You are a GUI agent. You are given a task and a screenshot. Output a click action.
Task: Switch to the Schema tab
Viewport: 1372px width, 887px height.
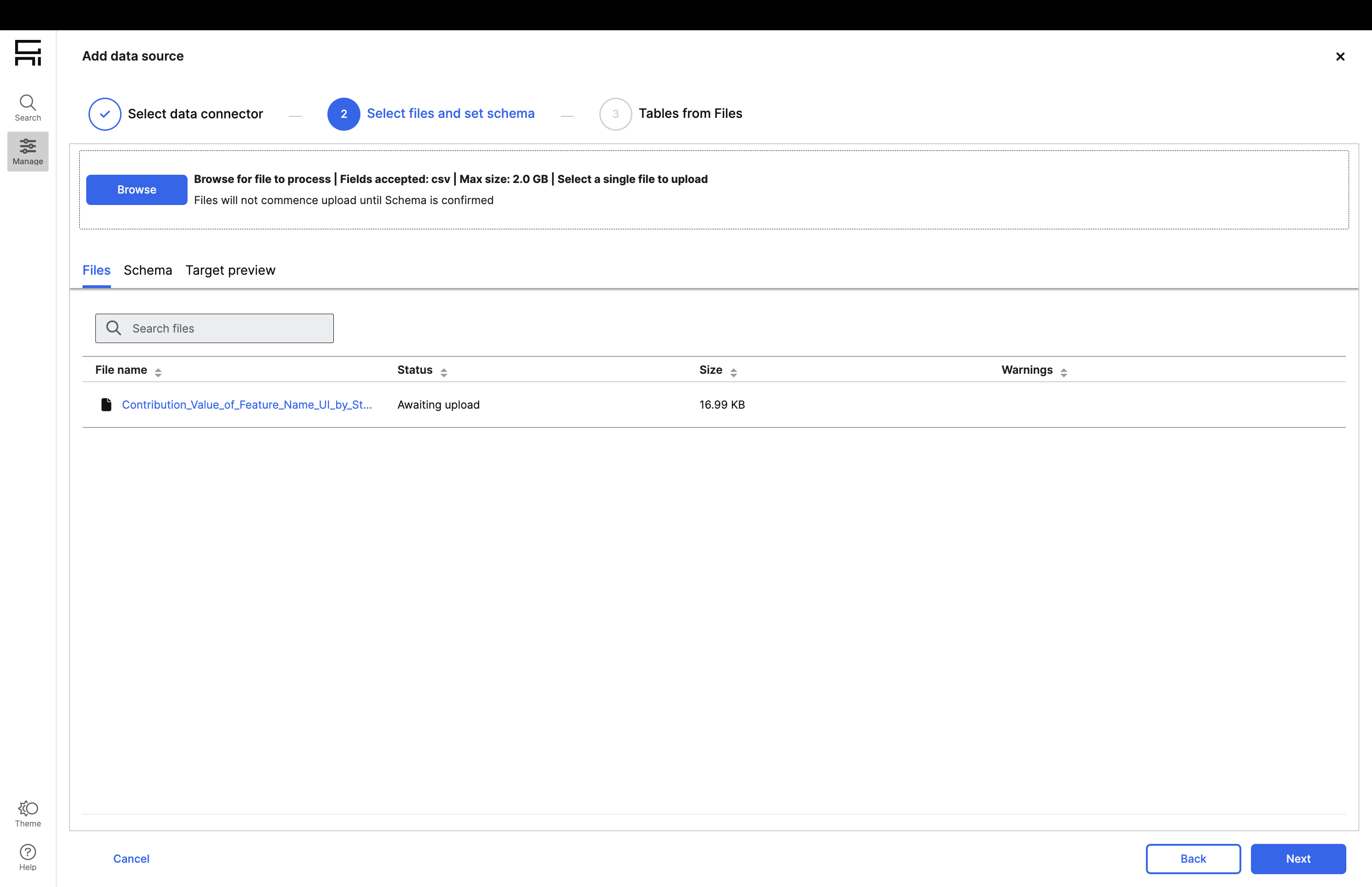coord(148,270)
